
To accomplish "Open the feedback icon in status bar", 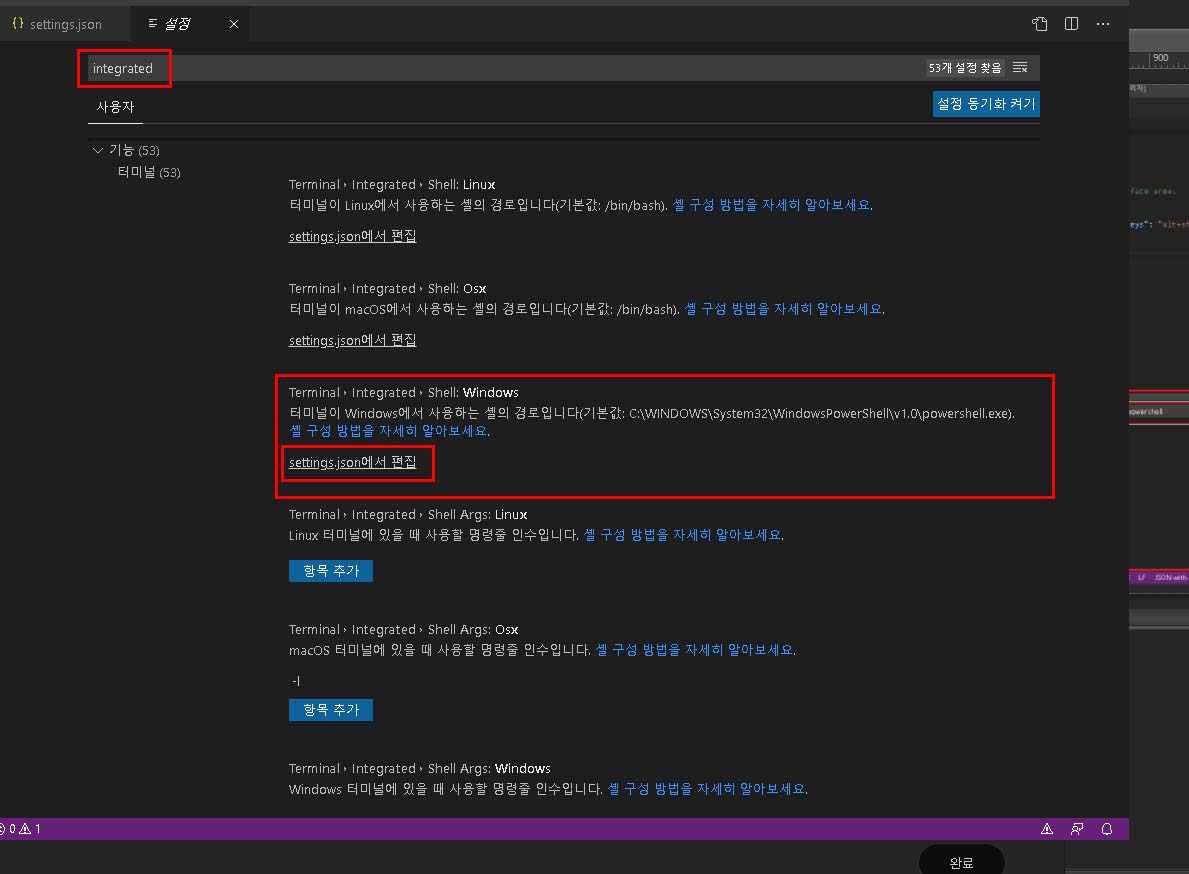I will [1077, 829].
